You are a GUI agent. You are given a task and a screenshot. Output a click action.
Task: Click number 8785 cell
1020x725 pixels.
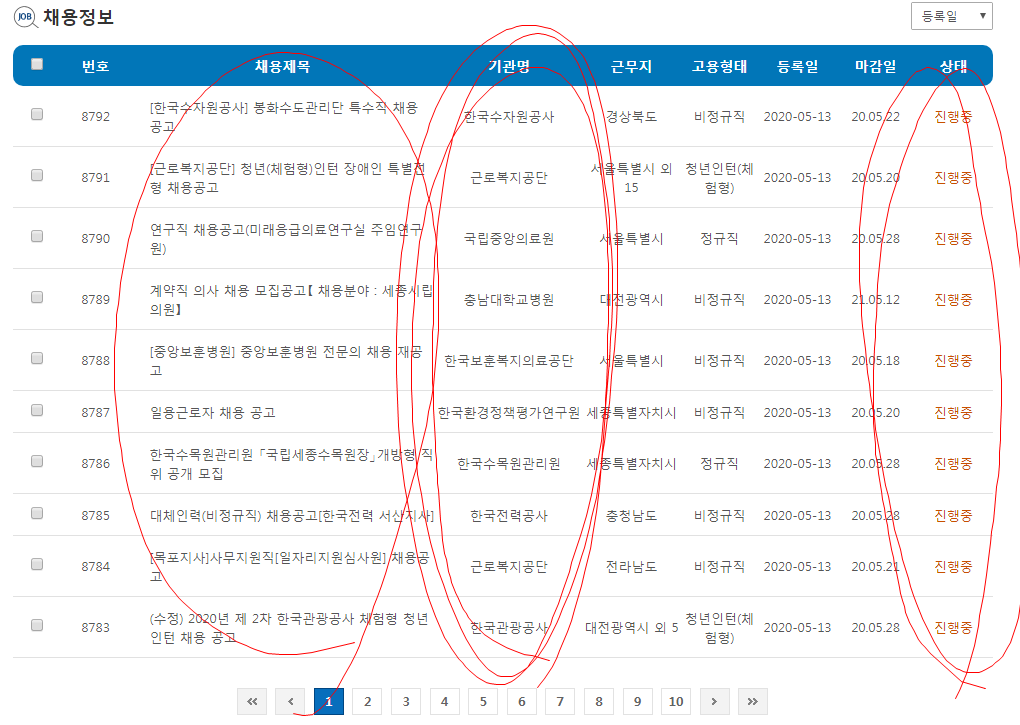point(96,516)
